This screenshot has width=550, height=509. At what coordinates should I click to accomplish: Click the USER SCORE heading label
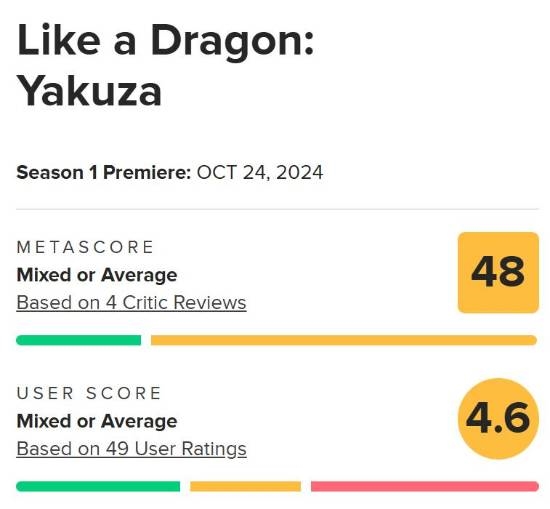89,393
